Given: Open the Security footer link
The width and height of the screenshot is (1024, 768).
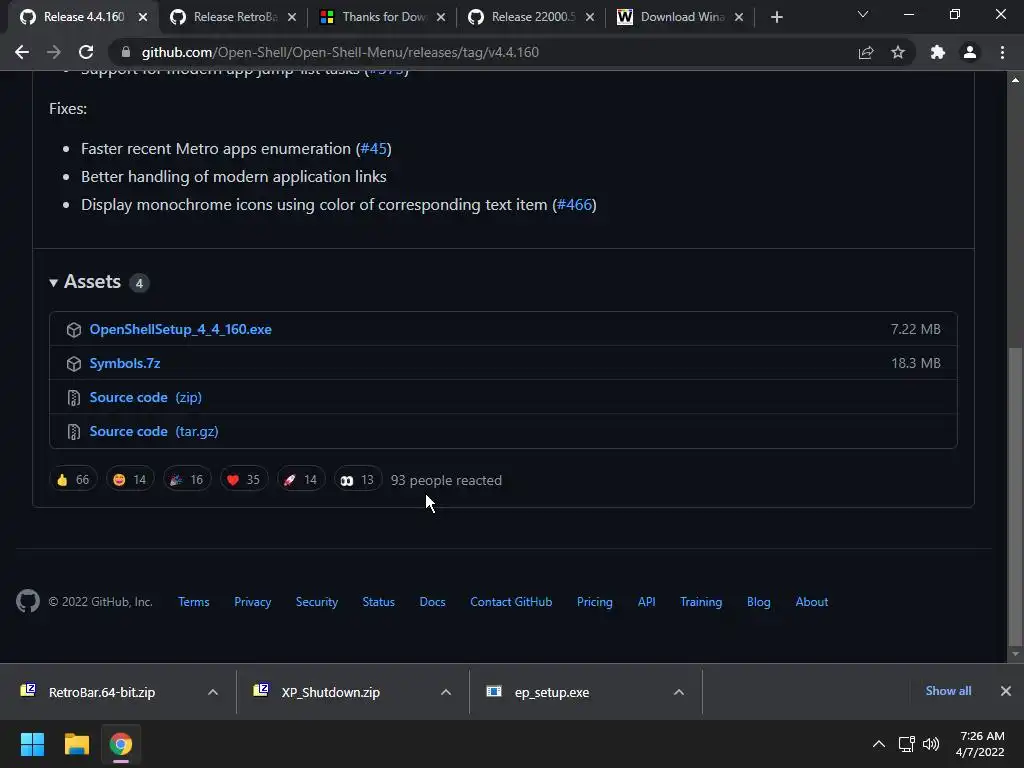Looking at the screenshot, I should coord(317,602).
